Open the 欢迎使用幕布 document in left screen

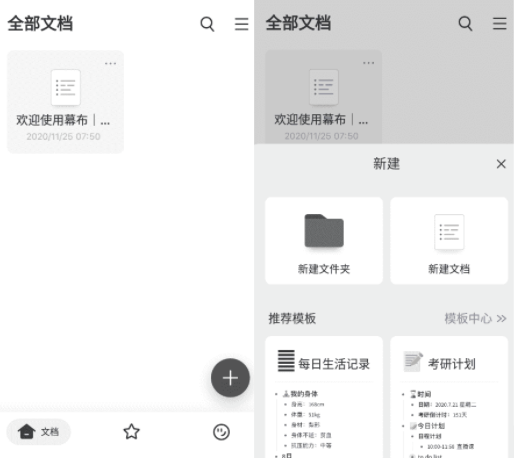[x=65, y=102]
